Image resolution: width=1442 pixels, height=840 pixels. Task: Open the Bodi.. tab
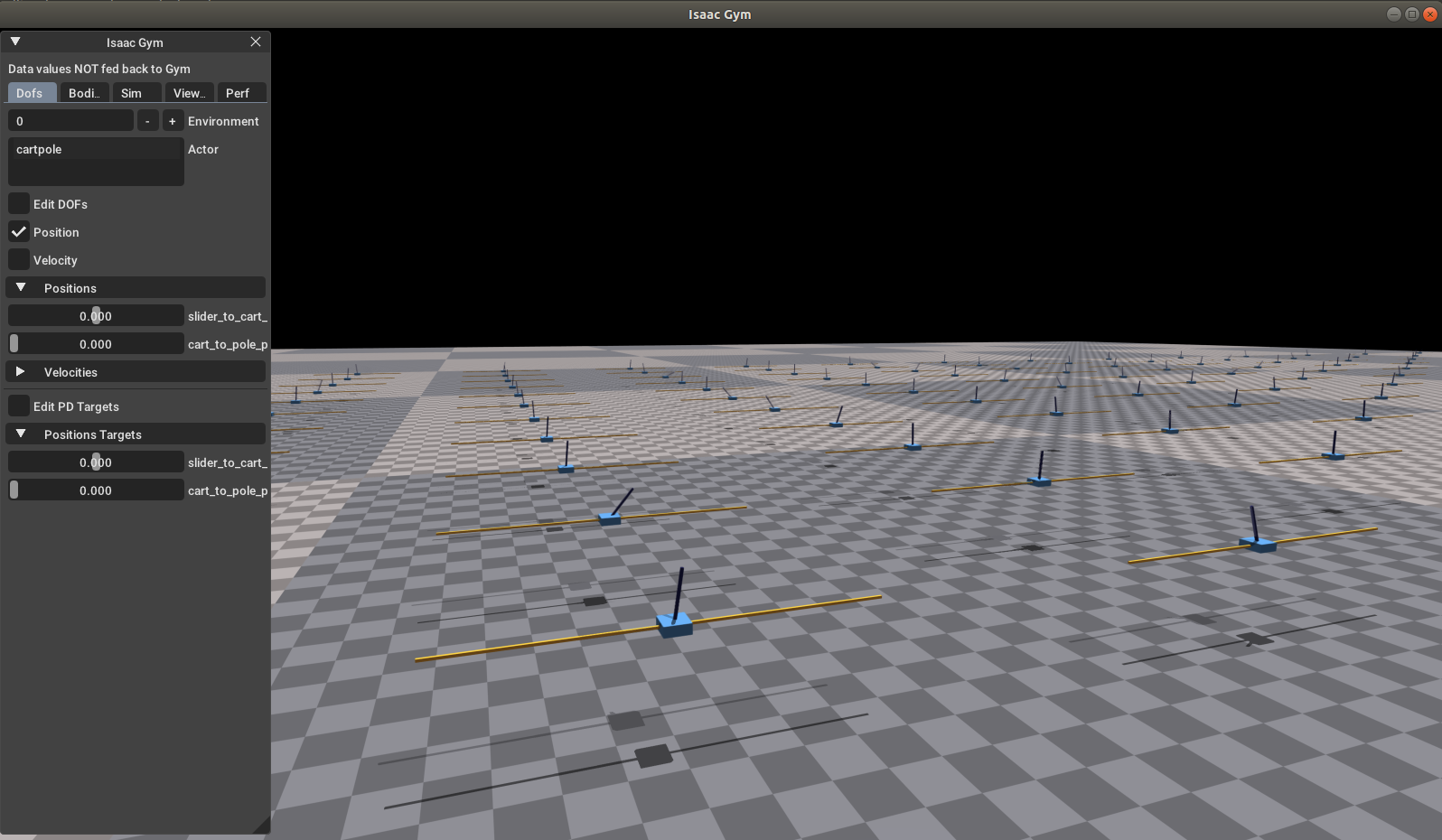(85, 93)
